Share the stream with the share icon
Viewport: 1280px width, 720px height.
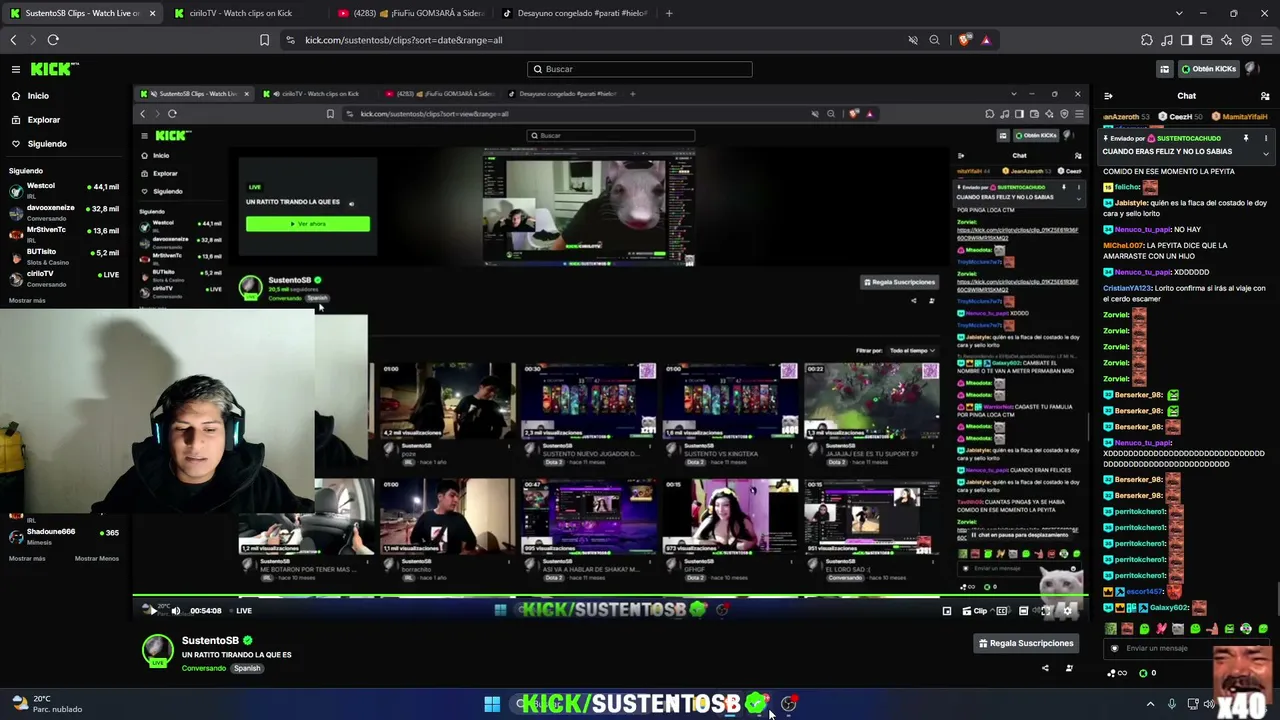[x=1045, y=668]
